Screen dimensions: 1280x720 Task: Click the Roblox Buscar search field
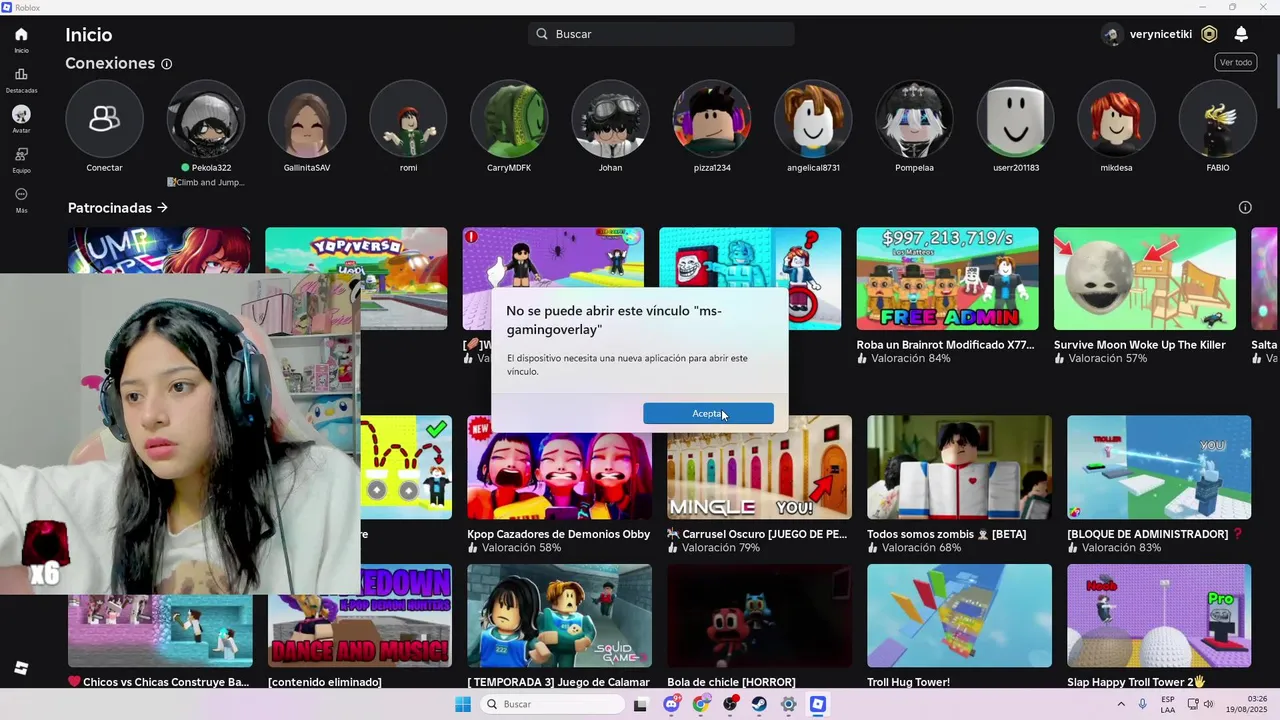(661, 34)
